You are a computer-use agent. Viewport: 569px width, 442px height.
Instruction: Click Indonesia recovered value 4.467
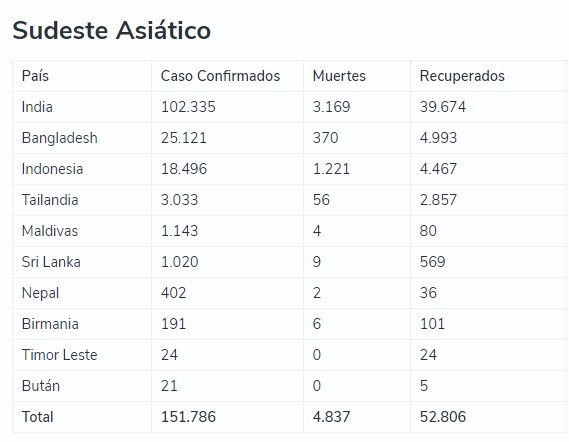[438, 169]
